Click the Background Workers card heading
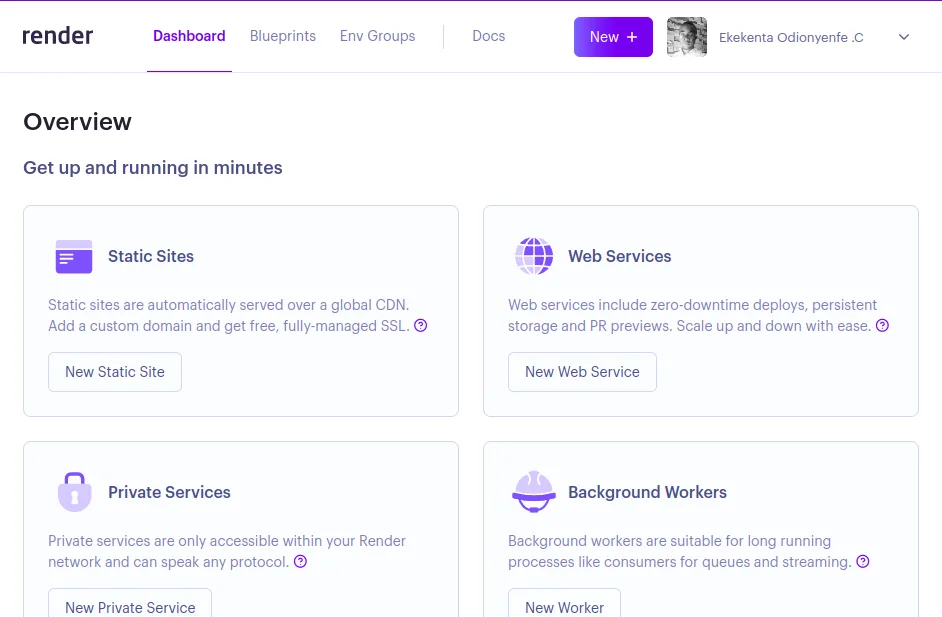The height and width of the screenshot is (617, 942). coord(648,492)
